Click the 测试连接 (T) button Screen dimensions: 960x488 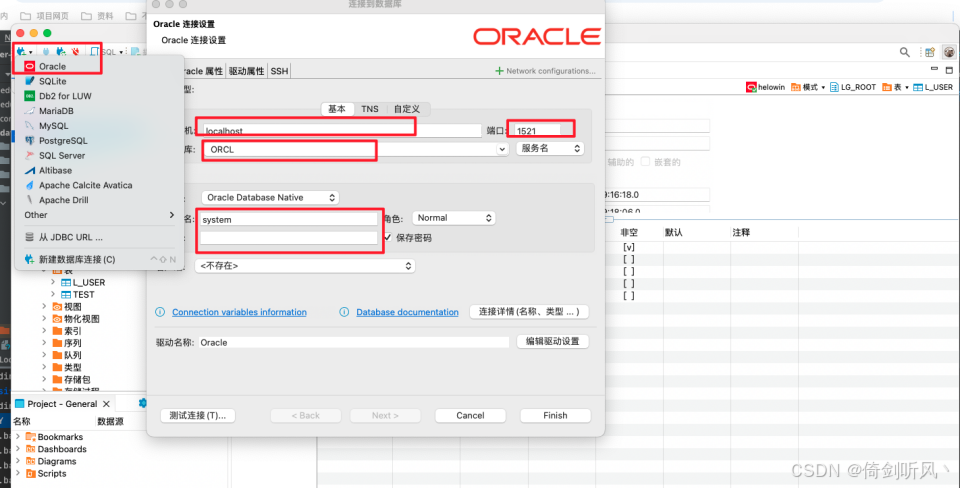coord(198,415)
